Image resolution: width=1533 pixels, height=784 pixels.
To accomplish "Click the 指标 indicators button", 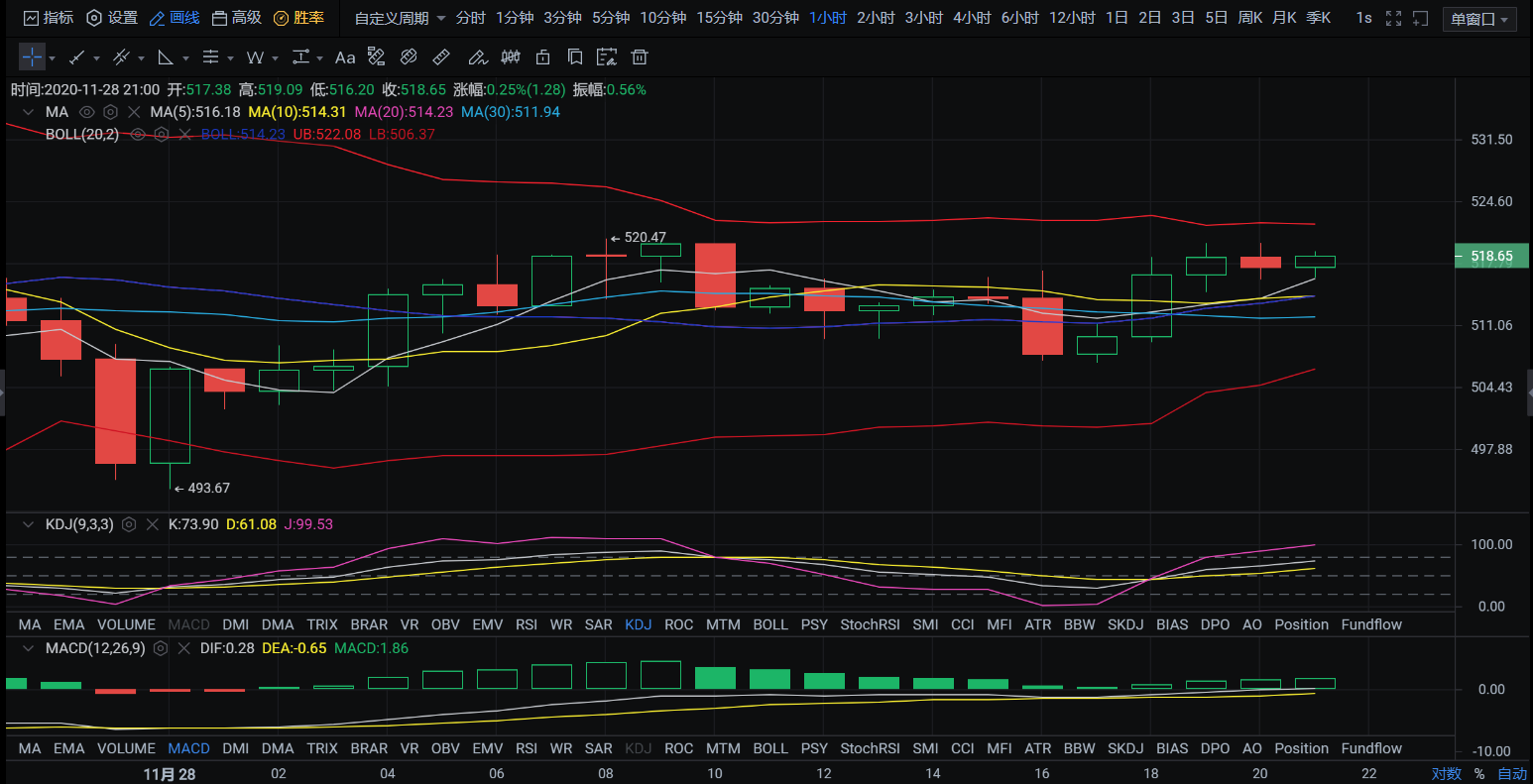I will [48, 18].
